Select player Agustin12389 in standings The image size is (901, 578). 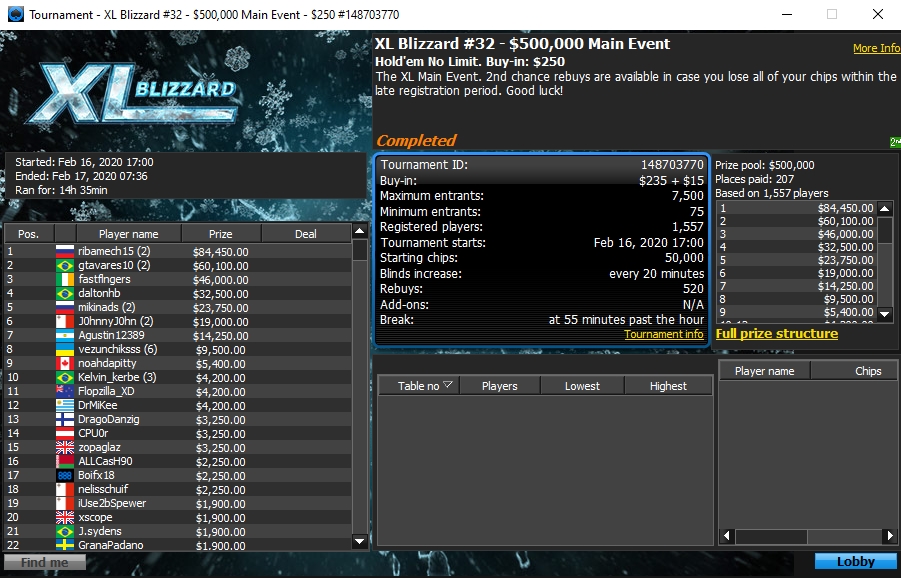(178, 336)
